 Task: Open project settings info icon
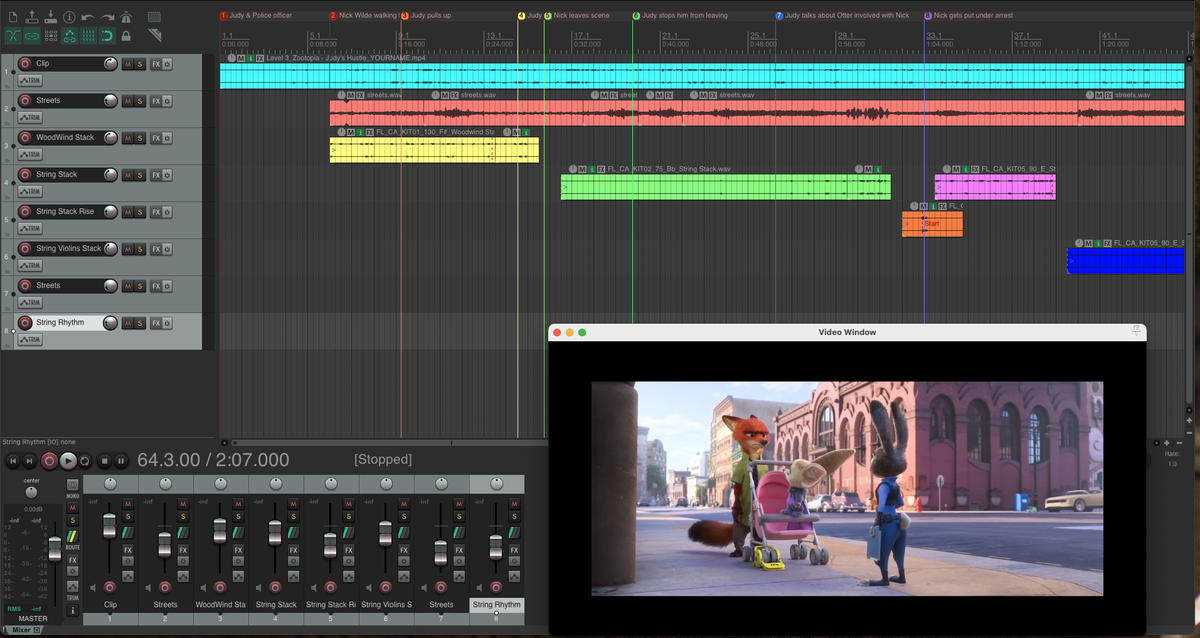tap(69, 17)
